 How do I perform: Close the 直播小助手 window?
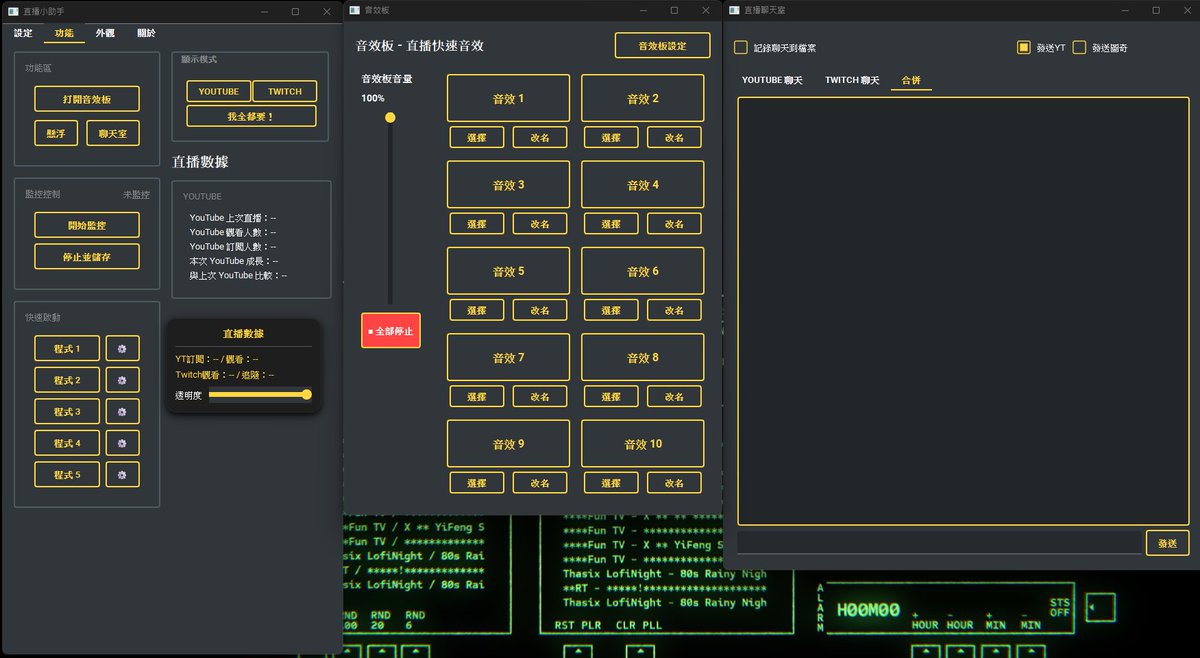[327, 11]
